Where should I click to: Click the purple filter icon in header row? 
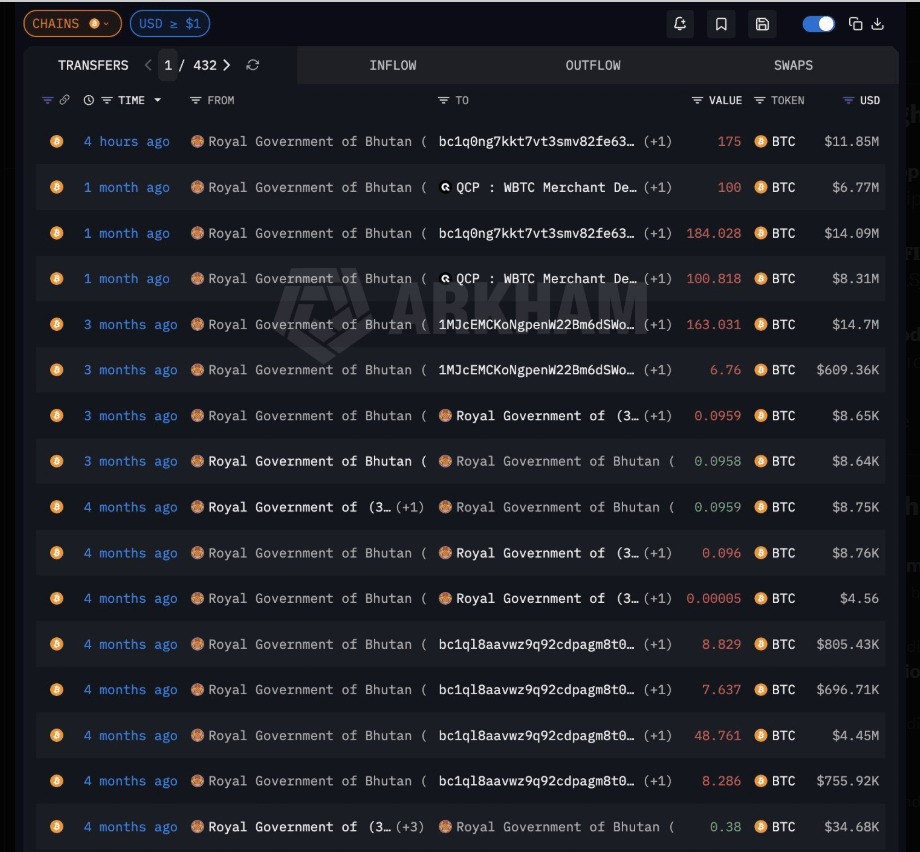pos(48,100)
